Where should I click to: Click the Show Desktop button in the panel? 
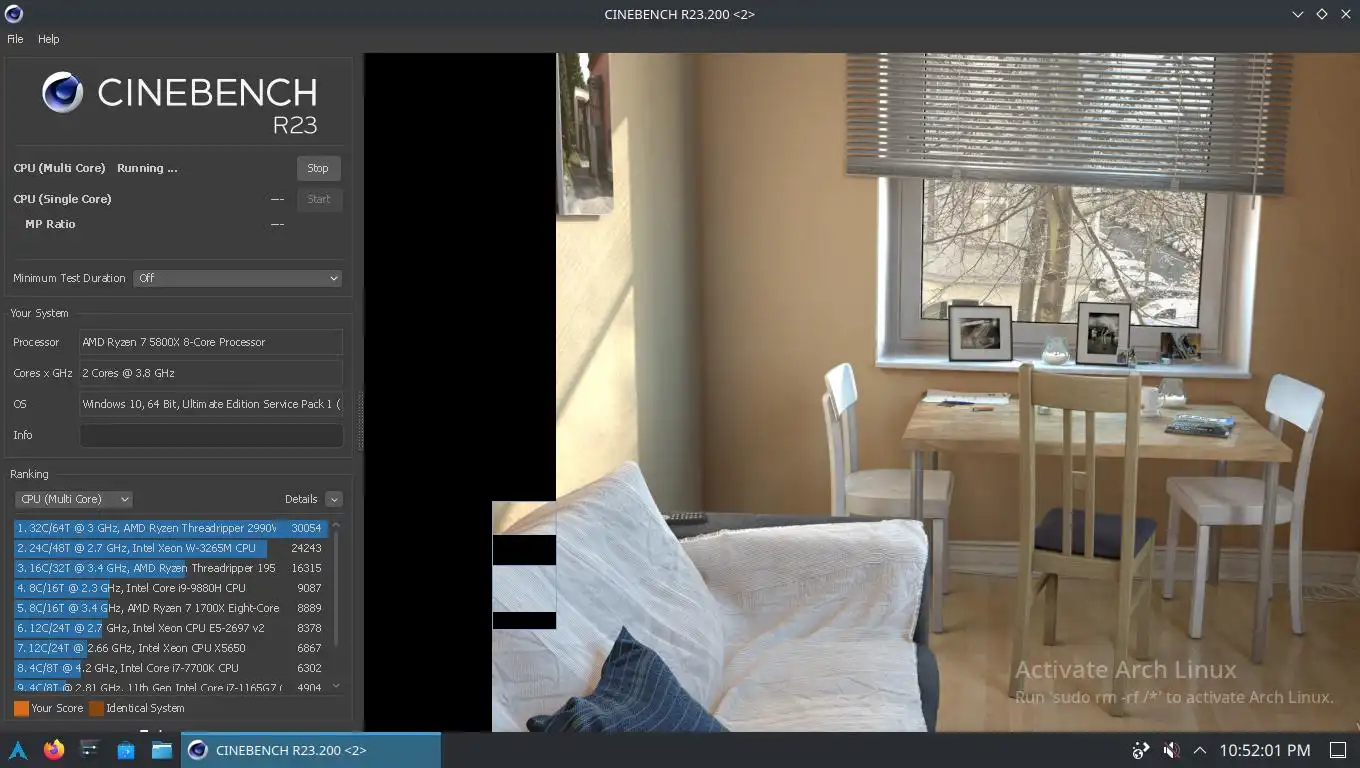pyautogui.click(x=1338, y=750)
